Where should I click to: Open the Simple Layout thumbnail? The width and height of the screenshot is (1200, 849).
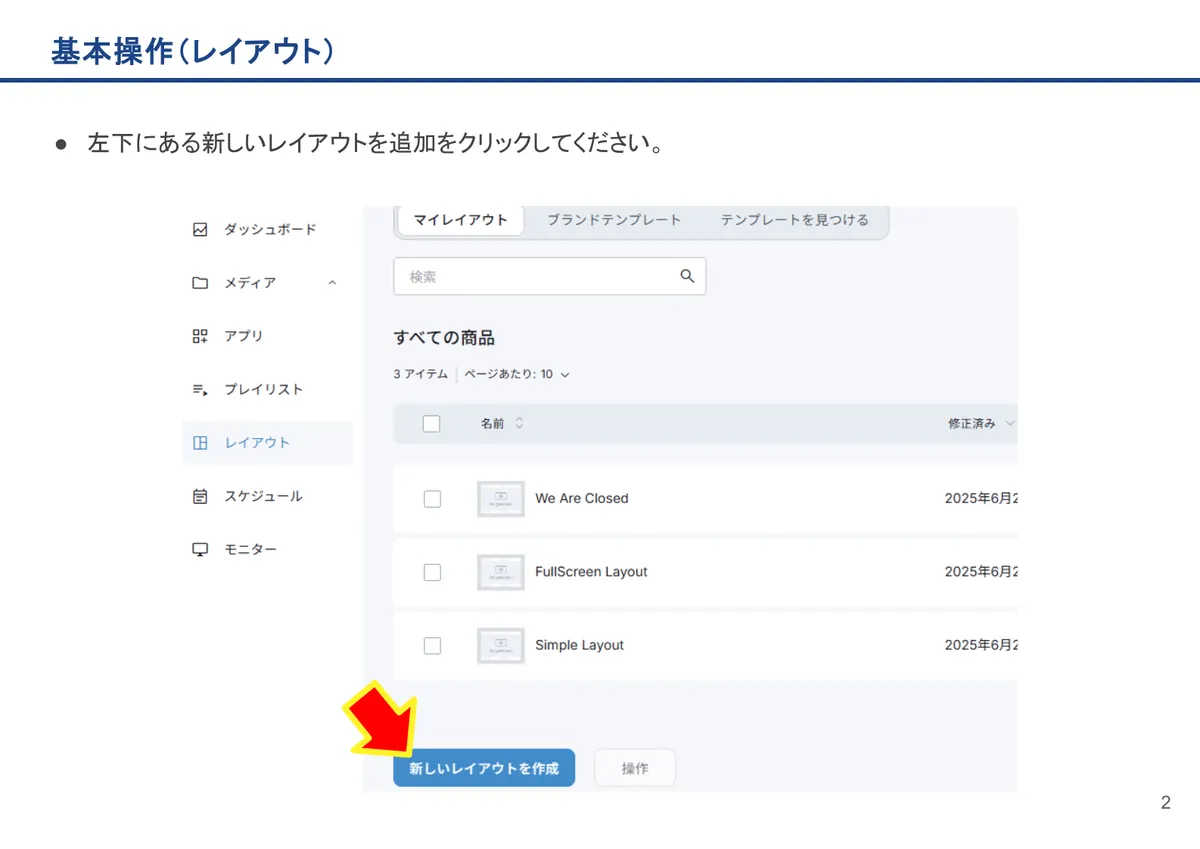click(x=501, y=646)
